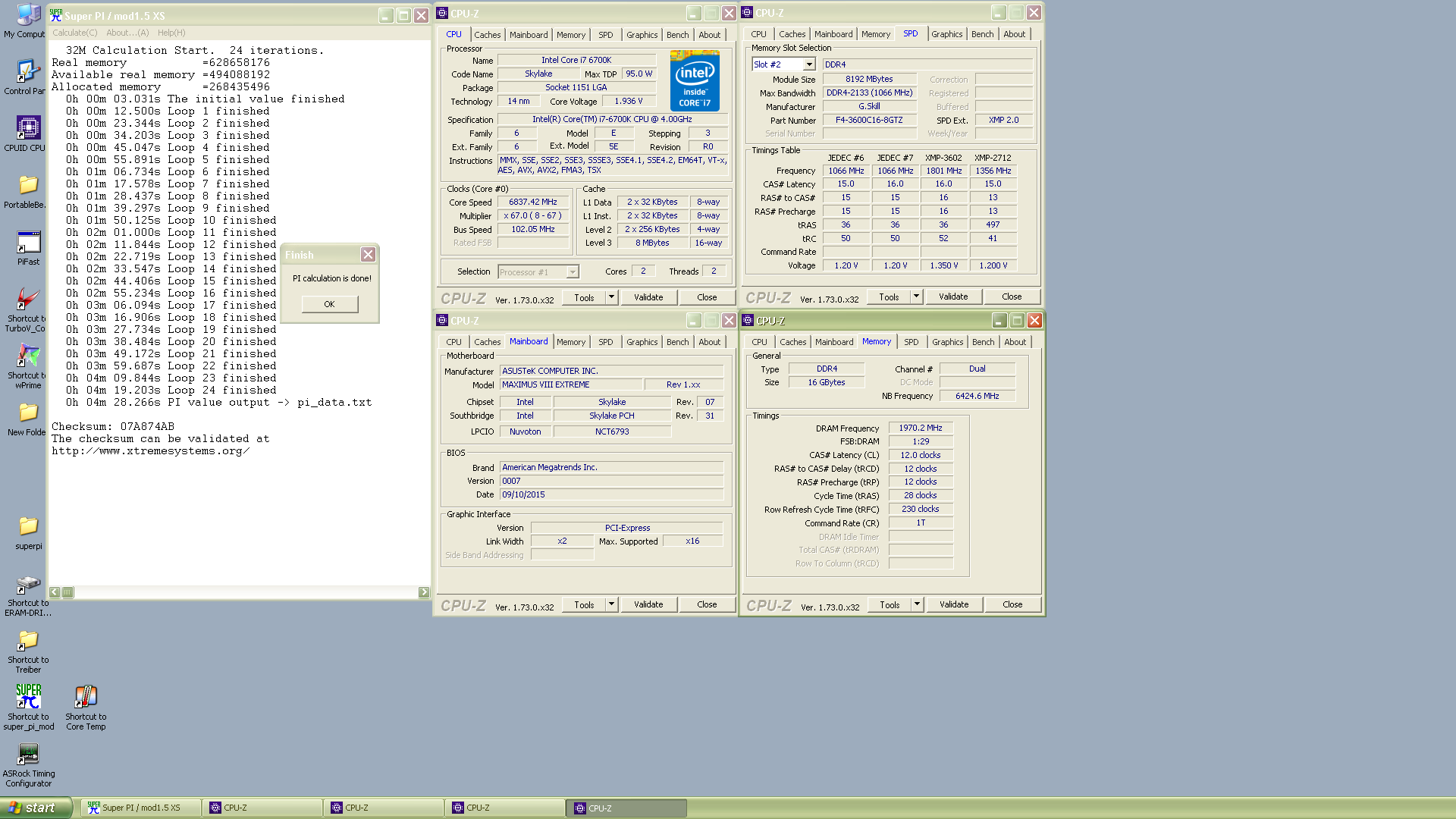Expand Tools dropdown arrow in Mainboard window
The width and height of the screenshot is (1456, 819).
click(611, 604)
